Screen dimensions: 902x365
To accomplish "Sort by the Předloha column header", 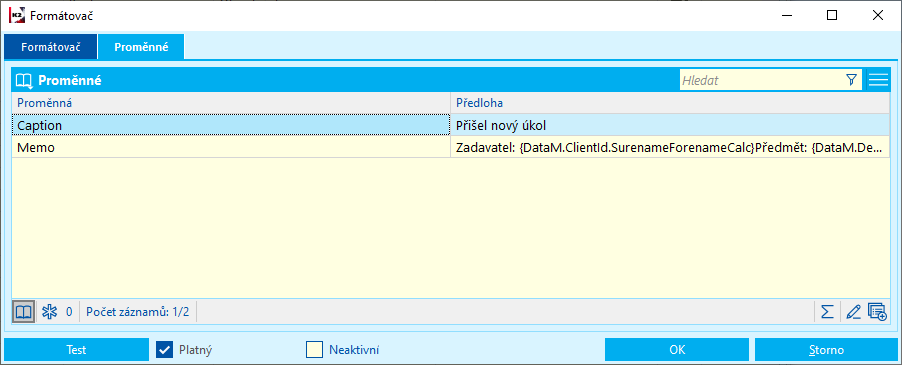I will click(x=670, y=103).
